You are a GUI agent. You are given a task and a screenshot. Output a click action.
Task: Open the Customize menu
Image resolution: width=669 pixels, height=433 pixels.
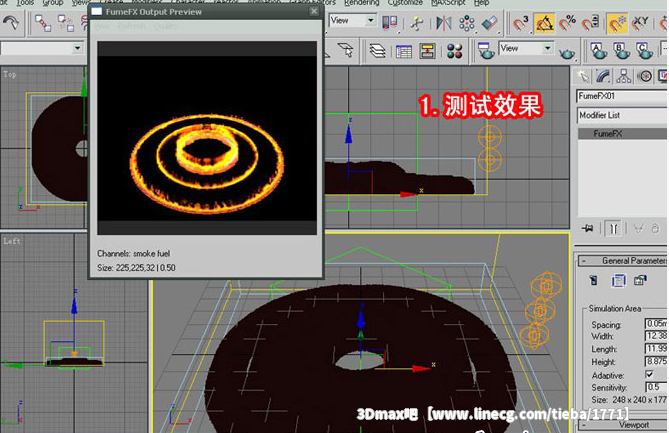coord(405,3)
